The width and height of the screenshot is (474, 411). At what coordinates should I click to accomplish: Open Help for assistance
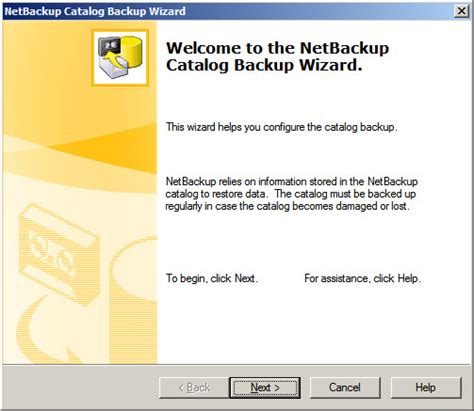click(x=426, y=388)
